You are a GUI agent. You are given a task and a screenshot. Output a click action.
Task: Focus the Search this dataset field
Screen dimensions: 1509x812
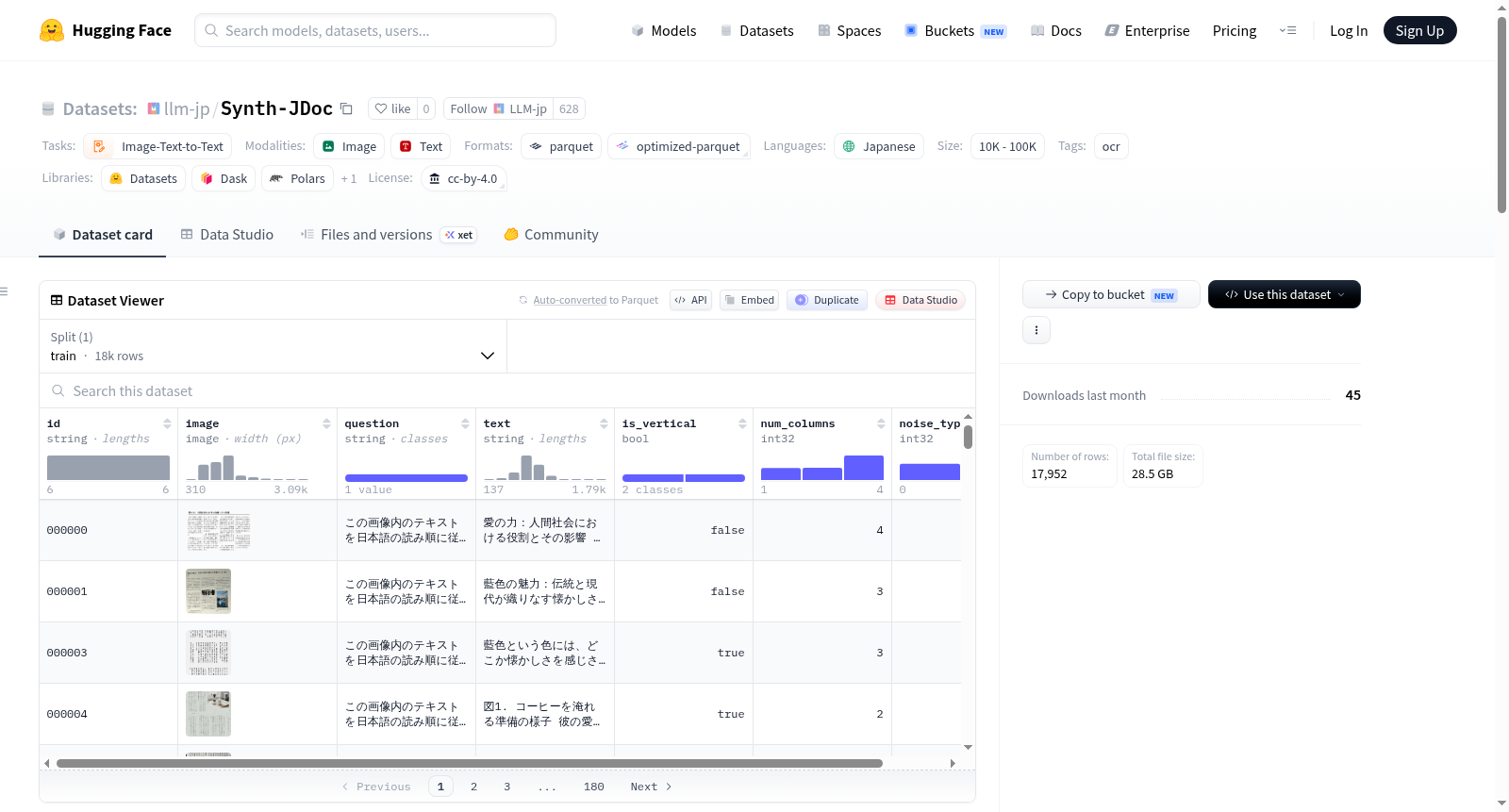pos(507,390)
